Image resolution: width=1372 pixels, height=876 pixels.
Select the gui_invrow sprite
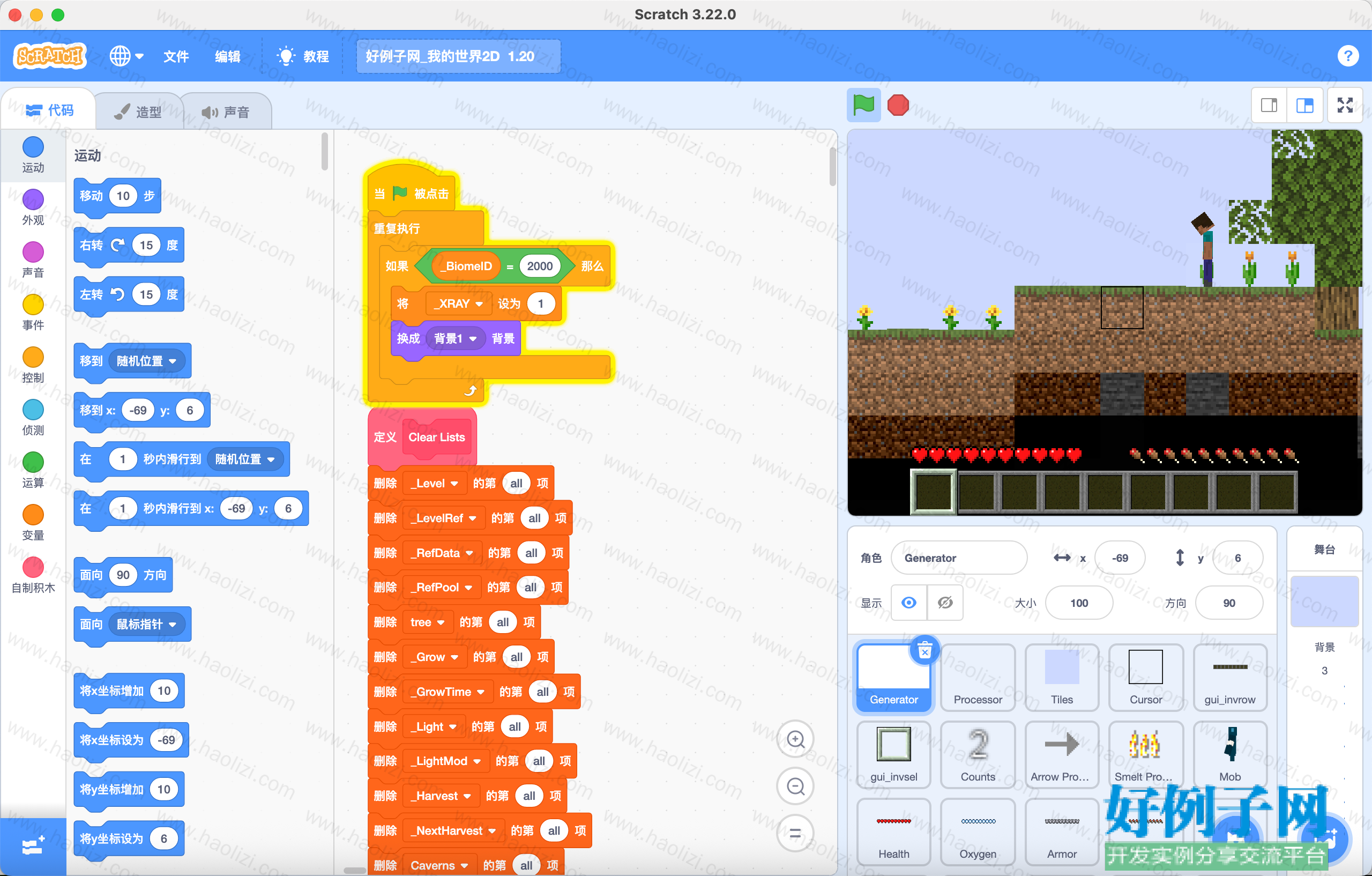1229,677
